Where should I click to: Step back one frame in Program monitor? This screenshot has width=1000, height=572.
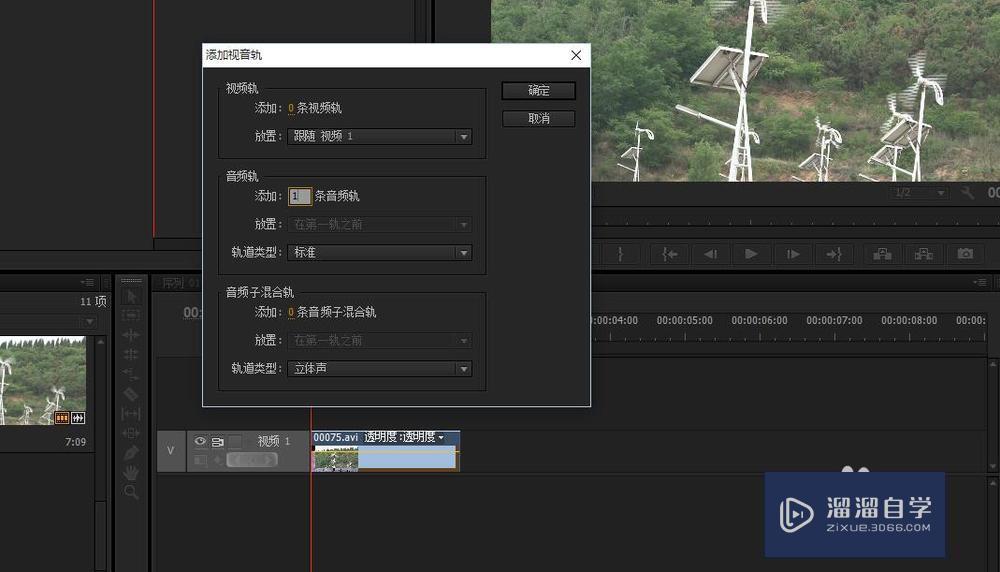click(x=710, y=254)
